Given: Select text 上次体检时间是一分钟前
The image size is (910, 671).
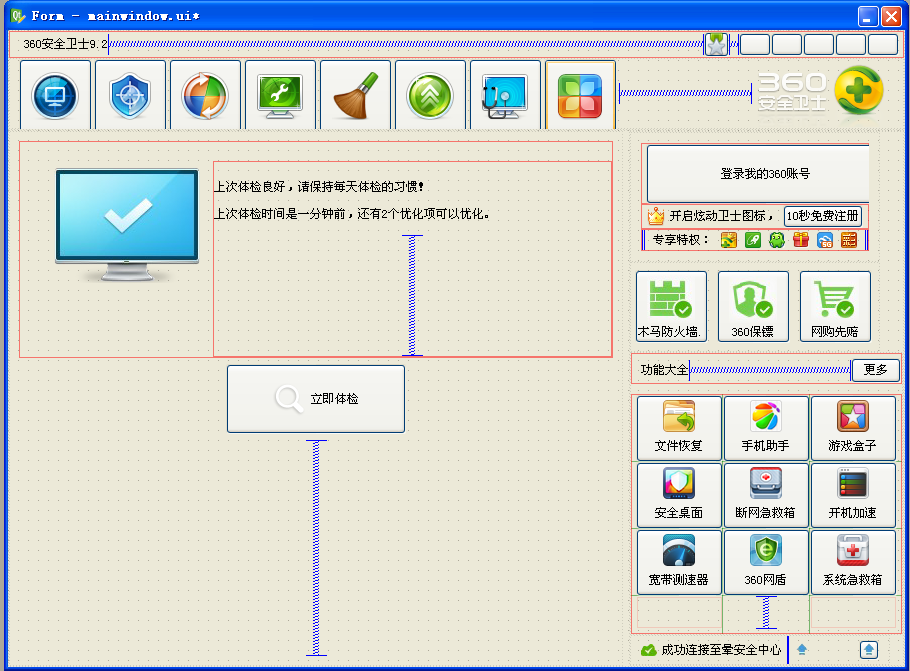Looking at the screenshot, I should (280, 214).
